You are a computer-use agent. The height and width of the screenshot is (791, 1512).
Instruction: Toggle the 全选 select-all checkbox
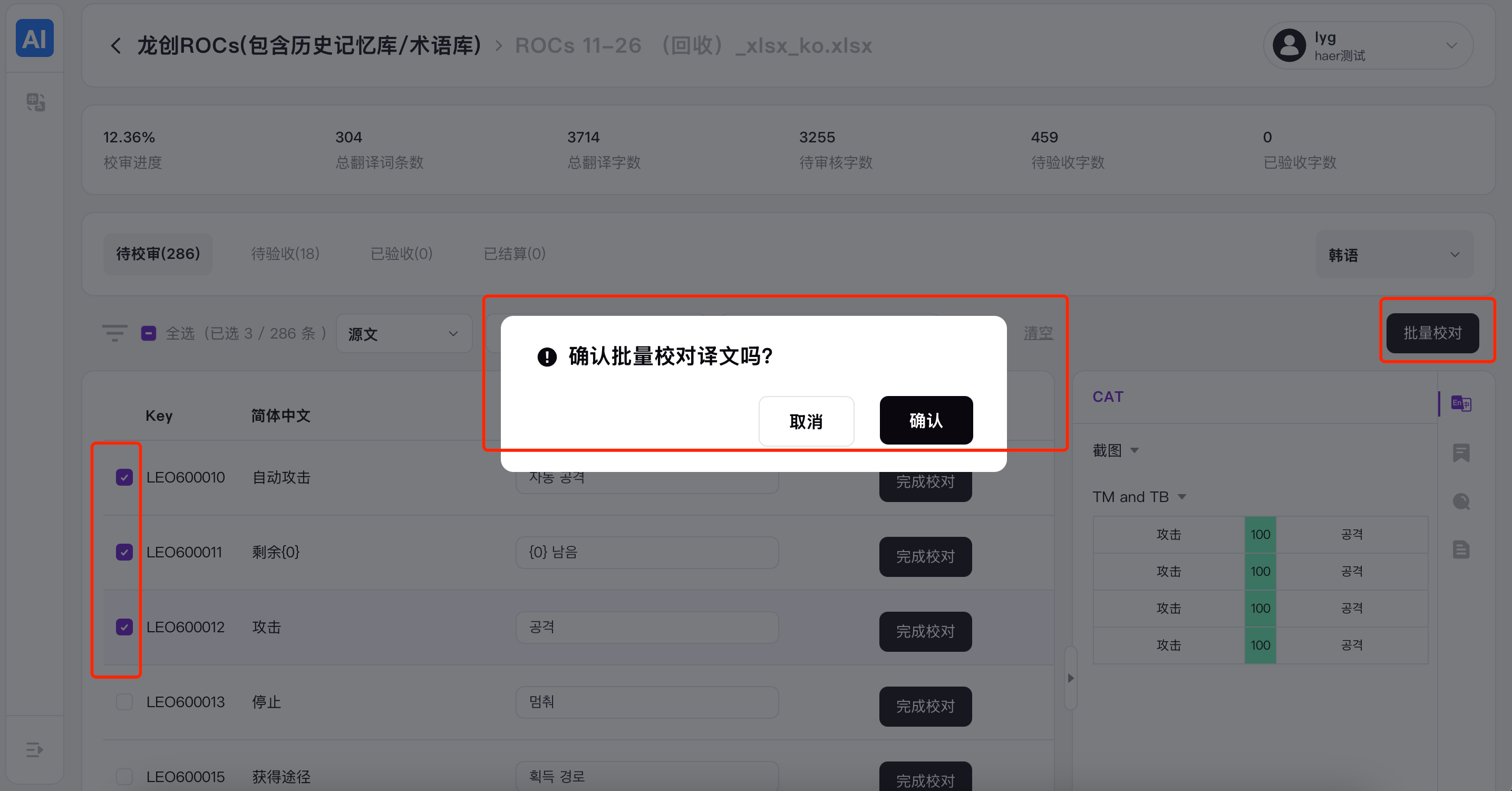[x=149, y=334]
